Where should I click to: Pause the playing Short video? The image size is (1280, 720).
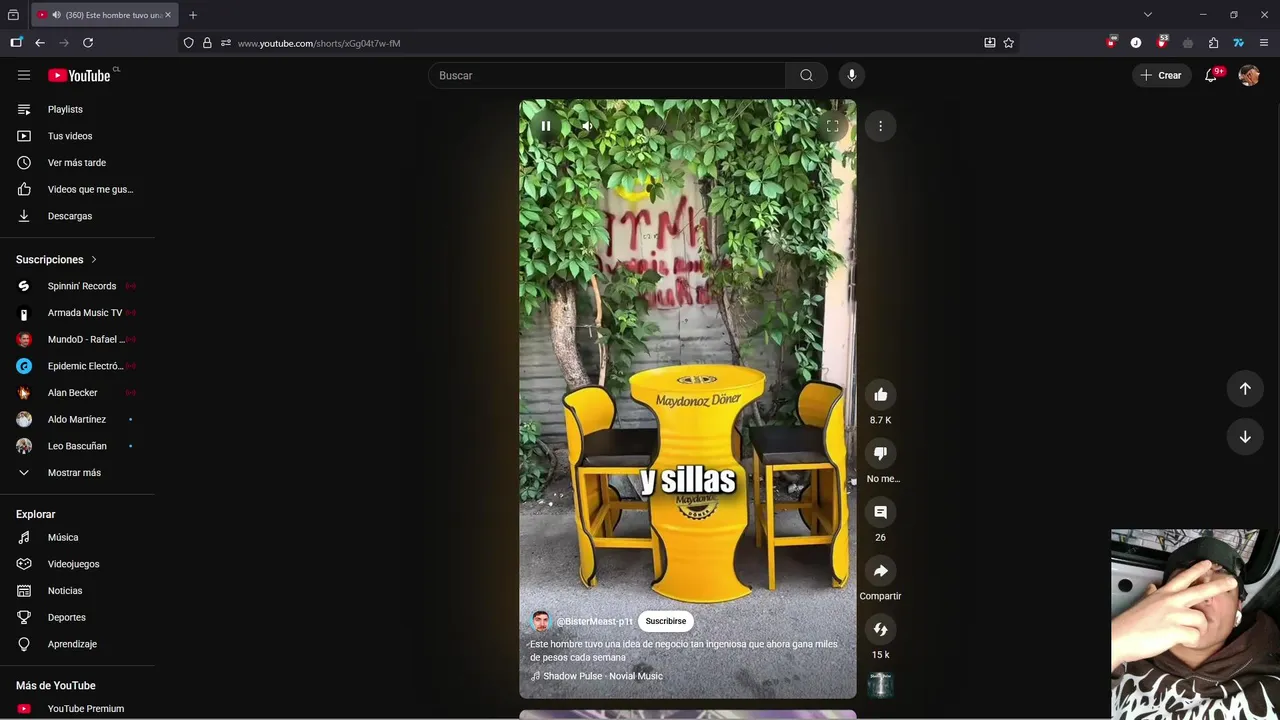click(x=546, y=126)
